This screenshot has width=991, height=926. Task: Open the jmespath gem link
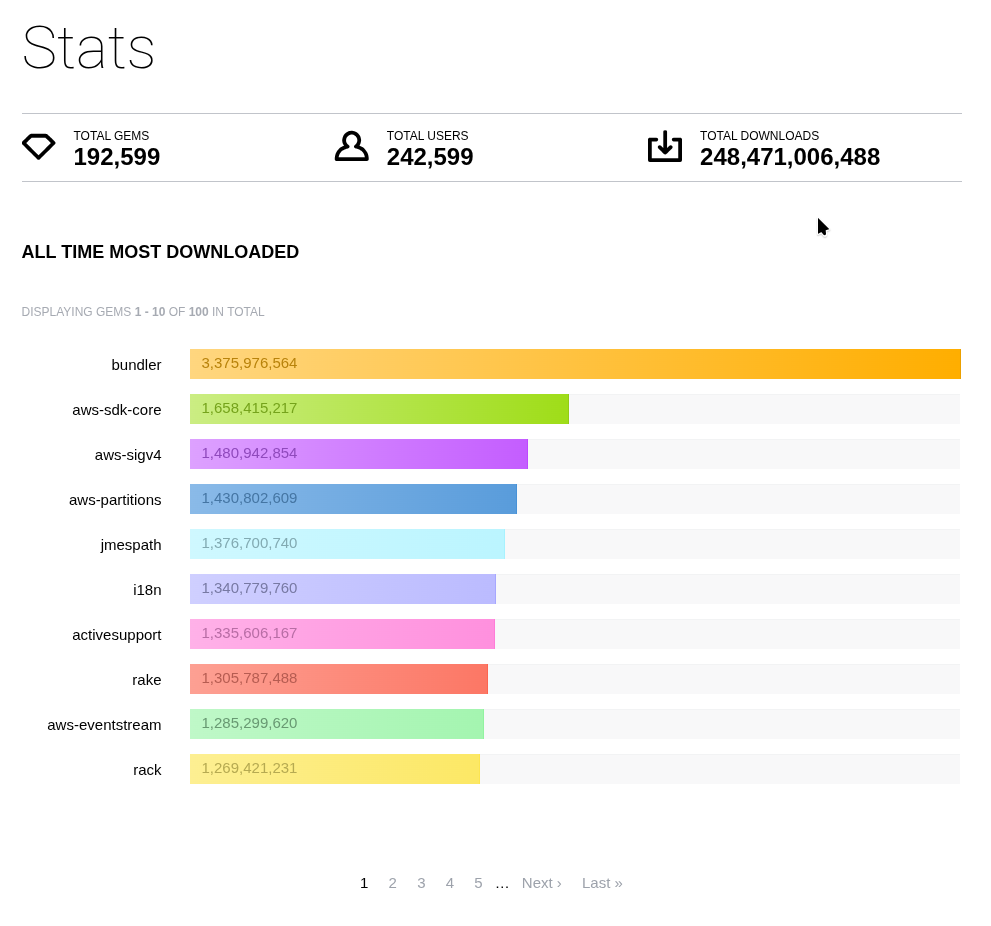[131, 545]
